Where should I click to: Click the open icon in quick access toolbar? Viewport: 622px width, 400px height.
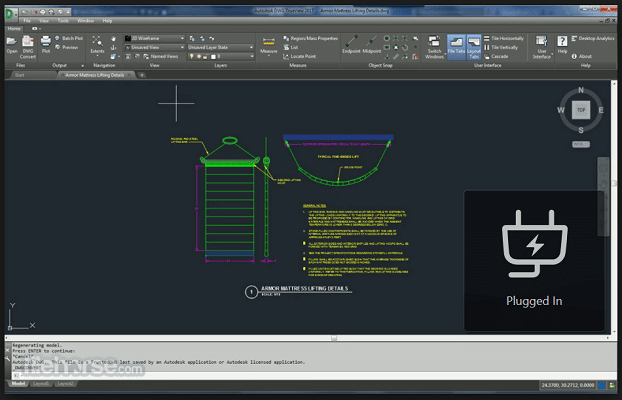tap(25, 12)
